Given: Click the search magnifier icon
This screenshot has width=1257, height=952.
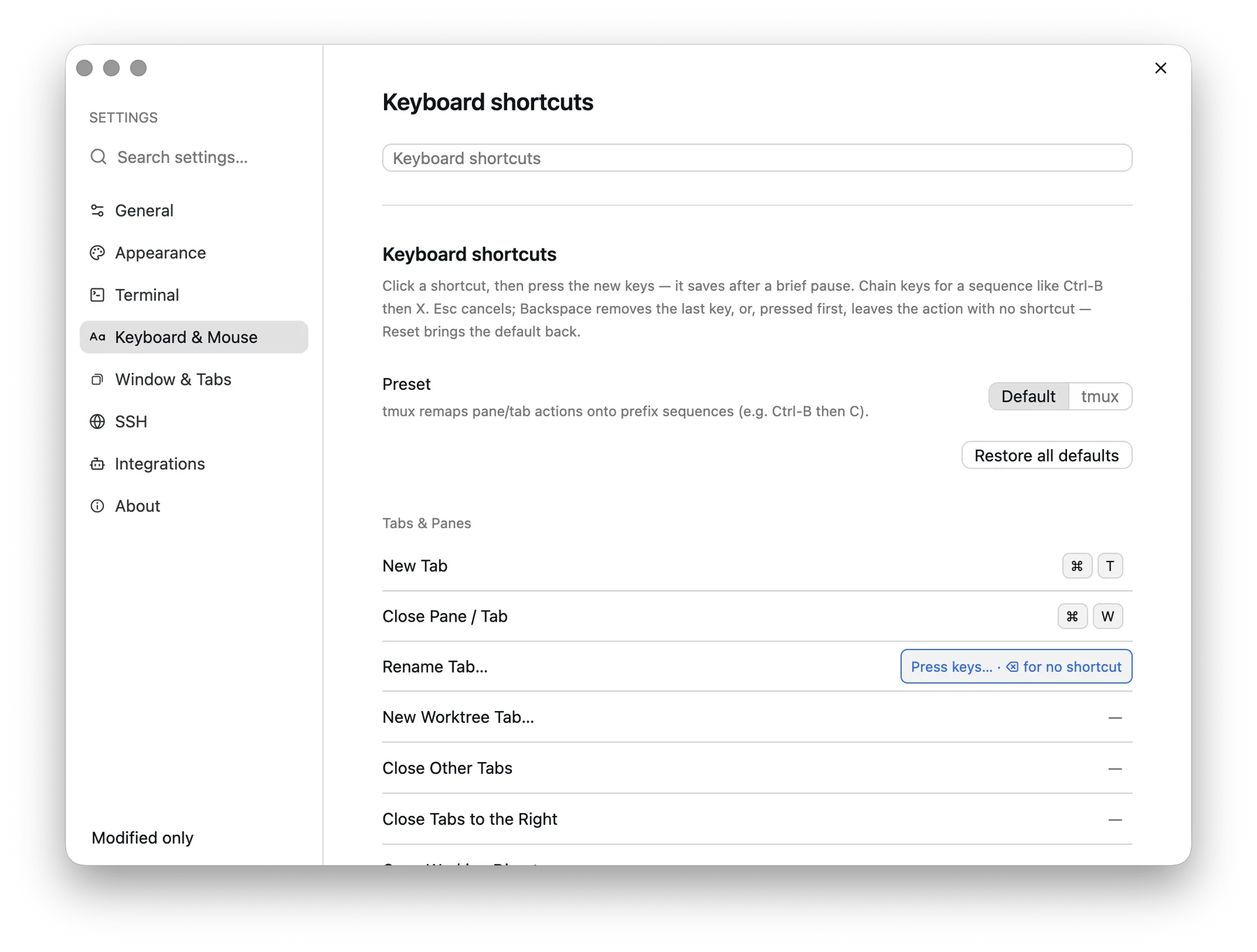Looking at the screenshot, I should click(x=98, y=157).
